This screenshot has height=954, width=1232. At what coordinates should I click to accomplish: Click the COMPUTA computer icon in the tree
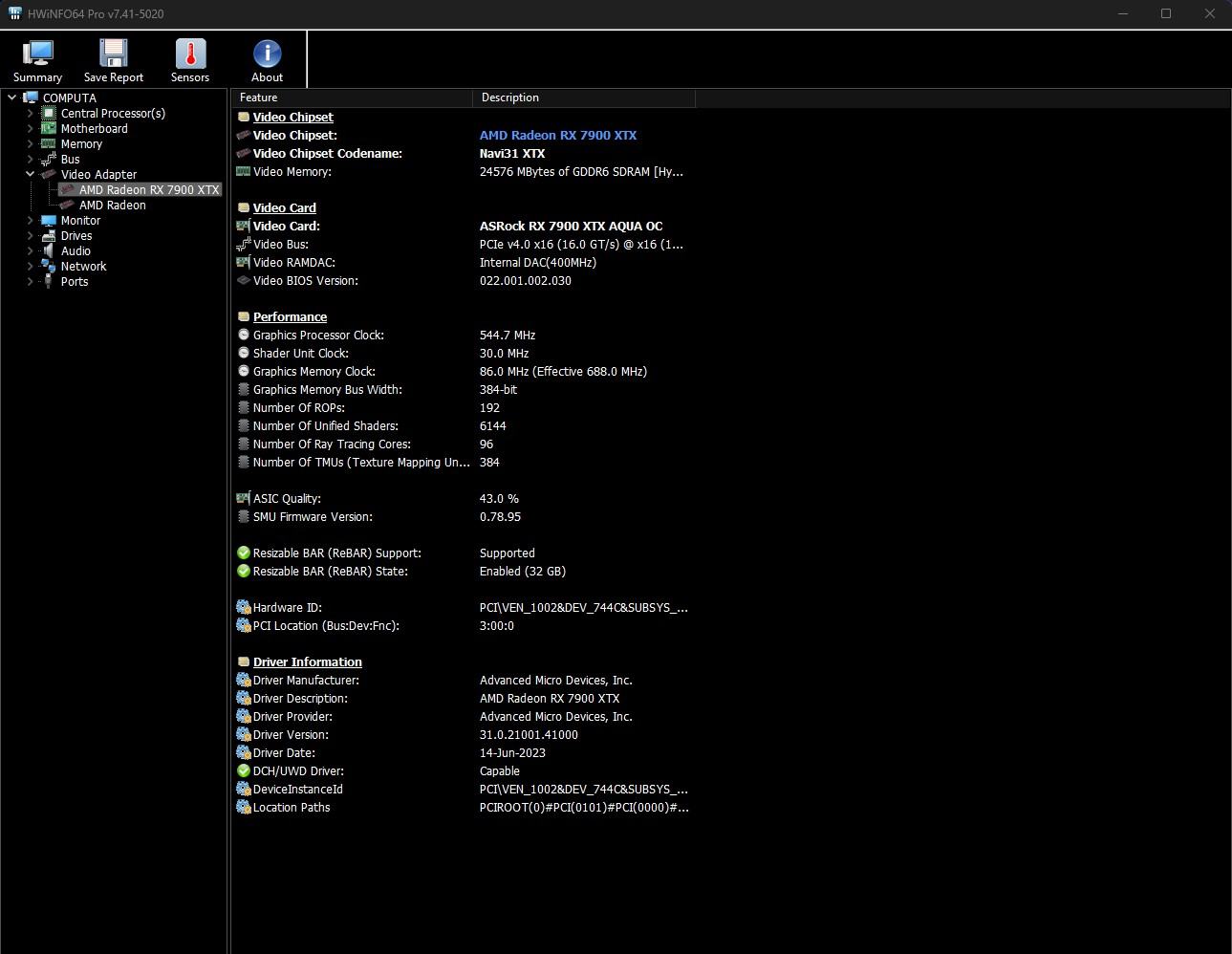point(31,98)
